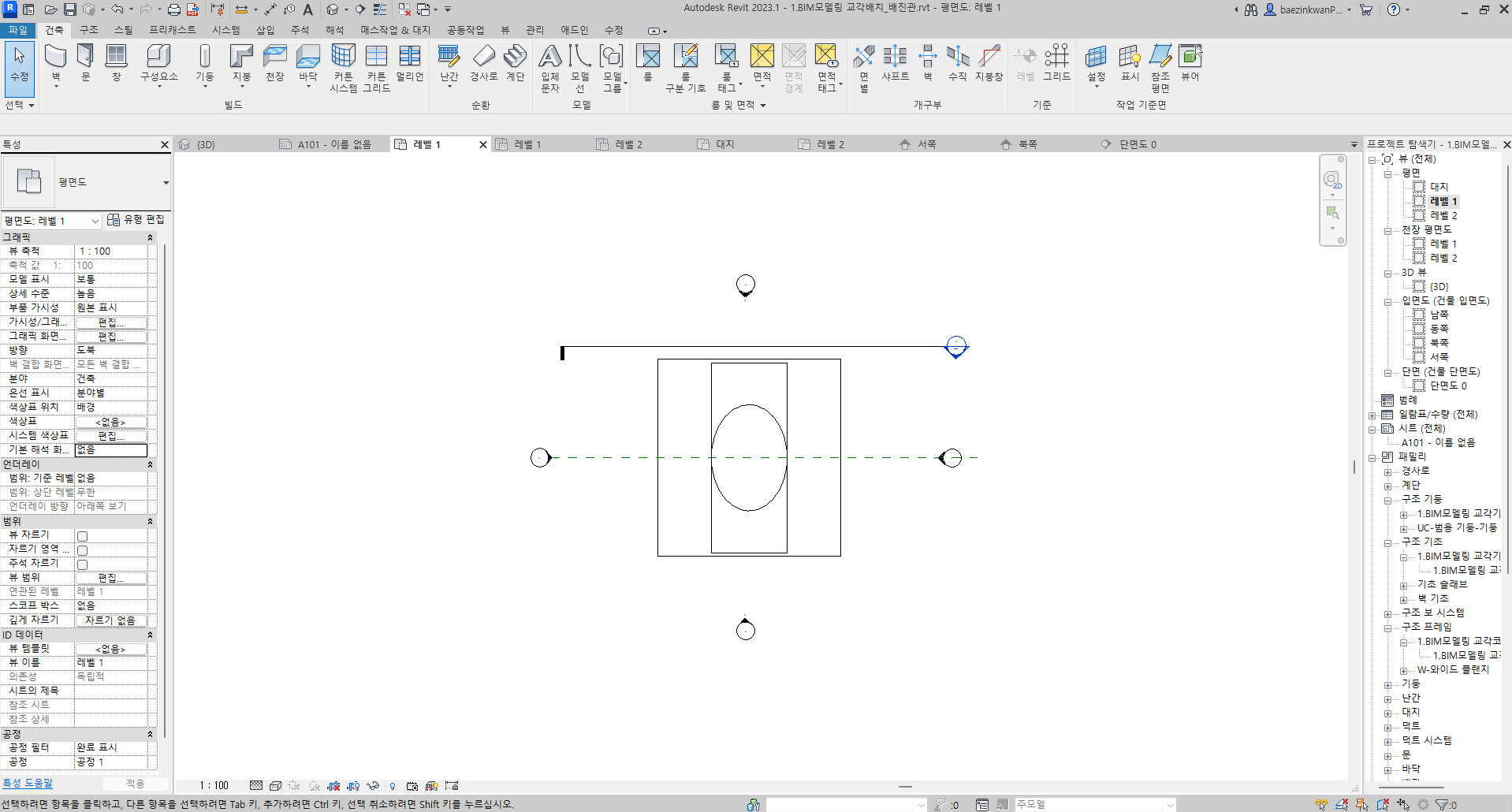Expand the 일람표/수량 tree node
Viewport: 1512px width, 812px height.
(1372, 415)
